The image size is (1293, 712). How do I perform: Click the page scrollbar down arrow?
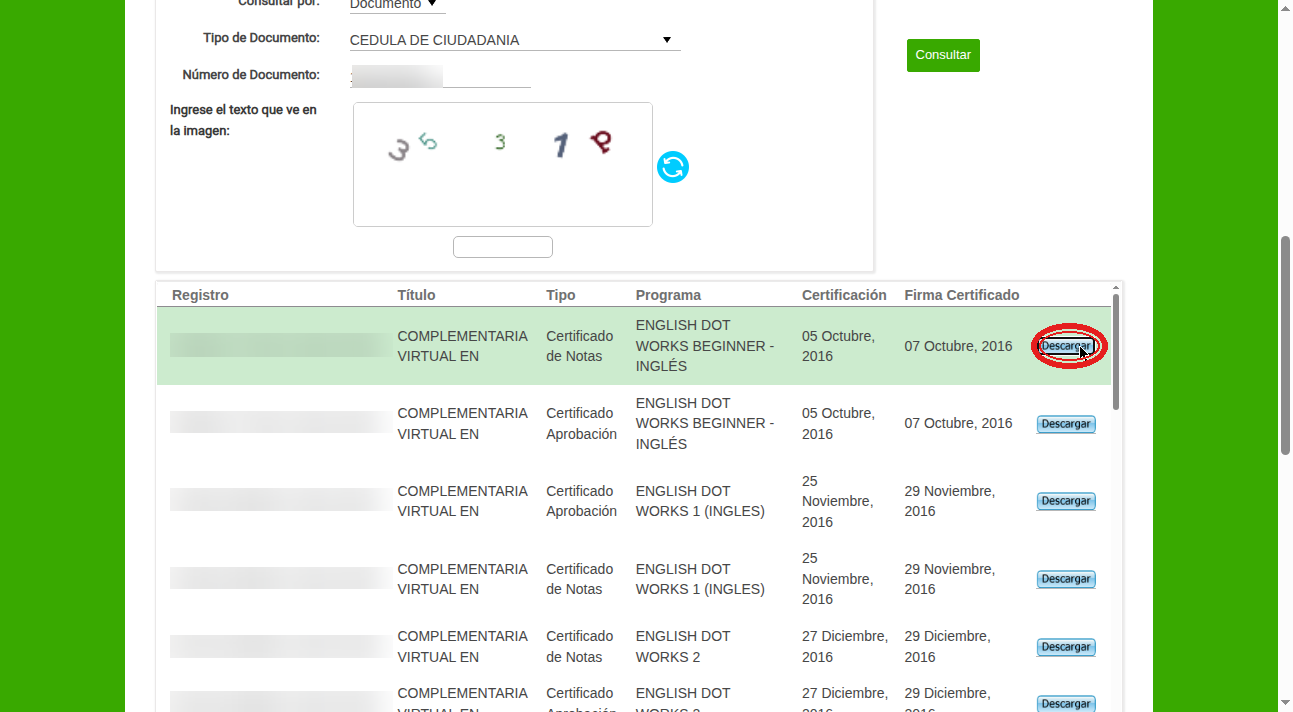click(1286, 704)
